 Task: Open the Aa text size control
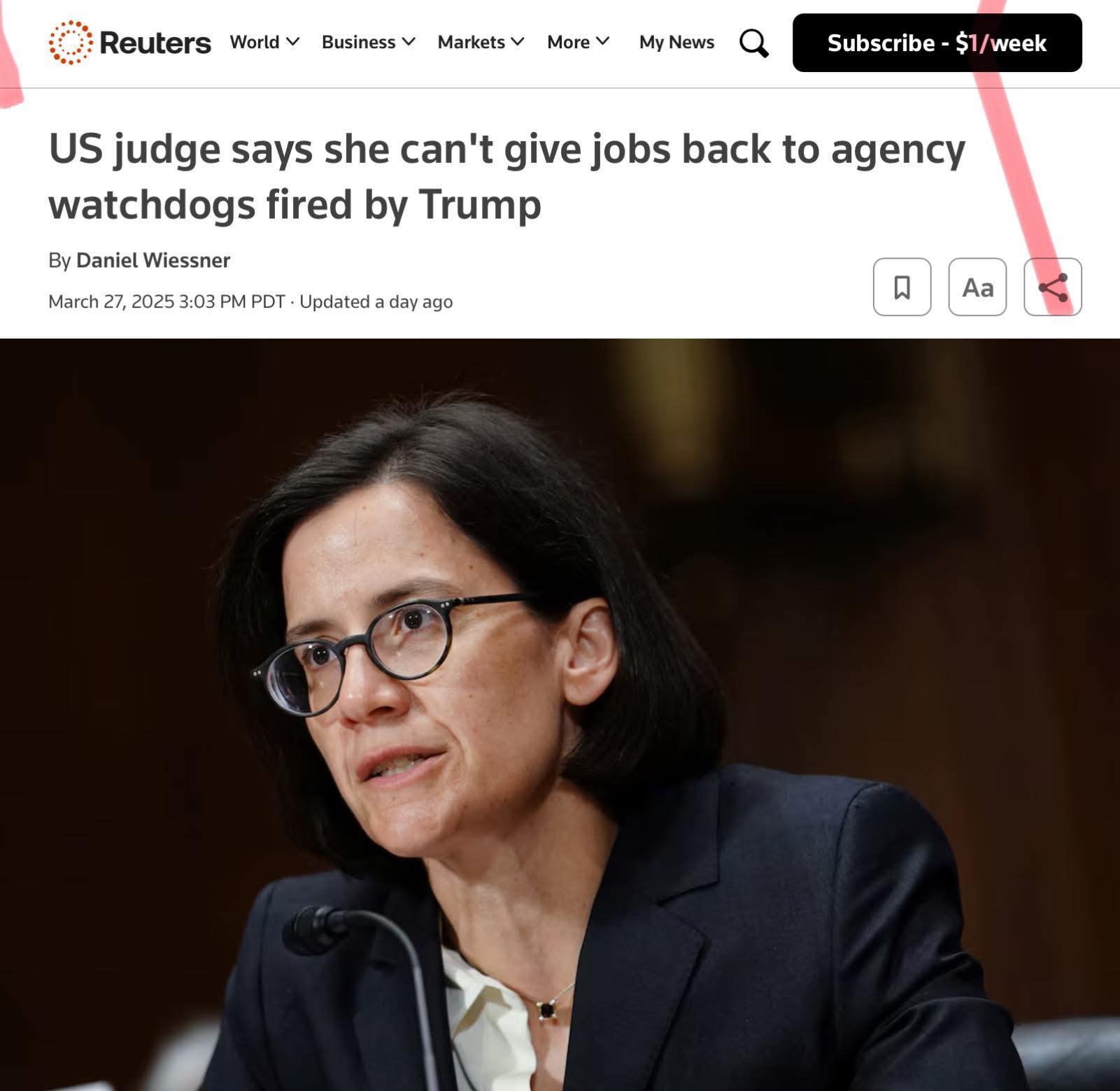[977, 287]
